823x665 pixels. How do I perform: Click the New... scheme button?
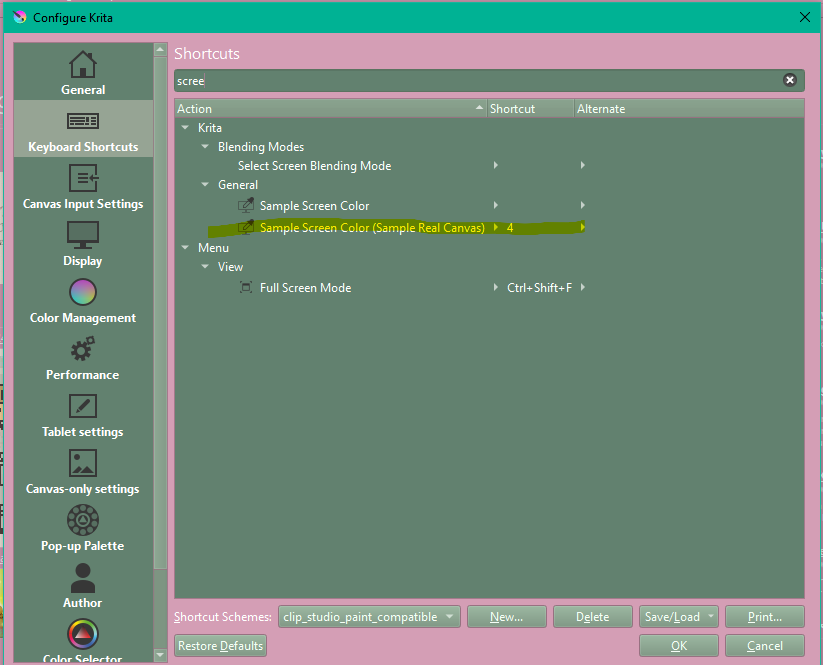click(507, 617)
